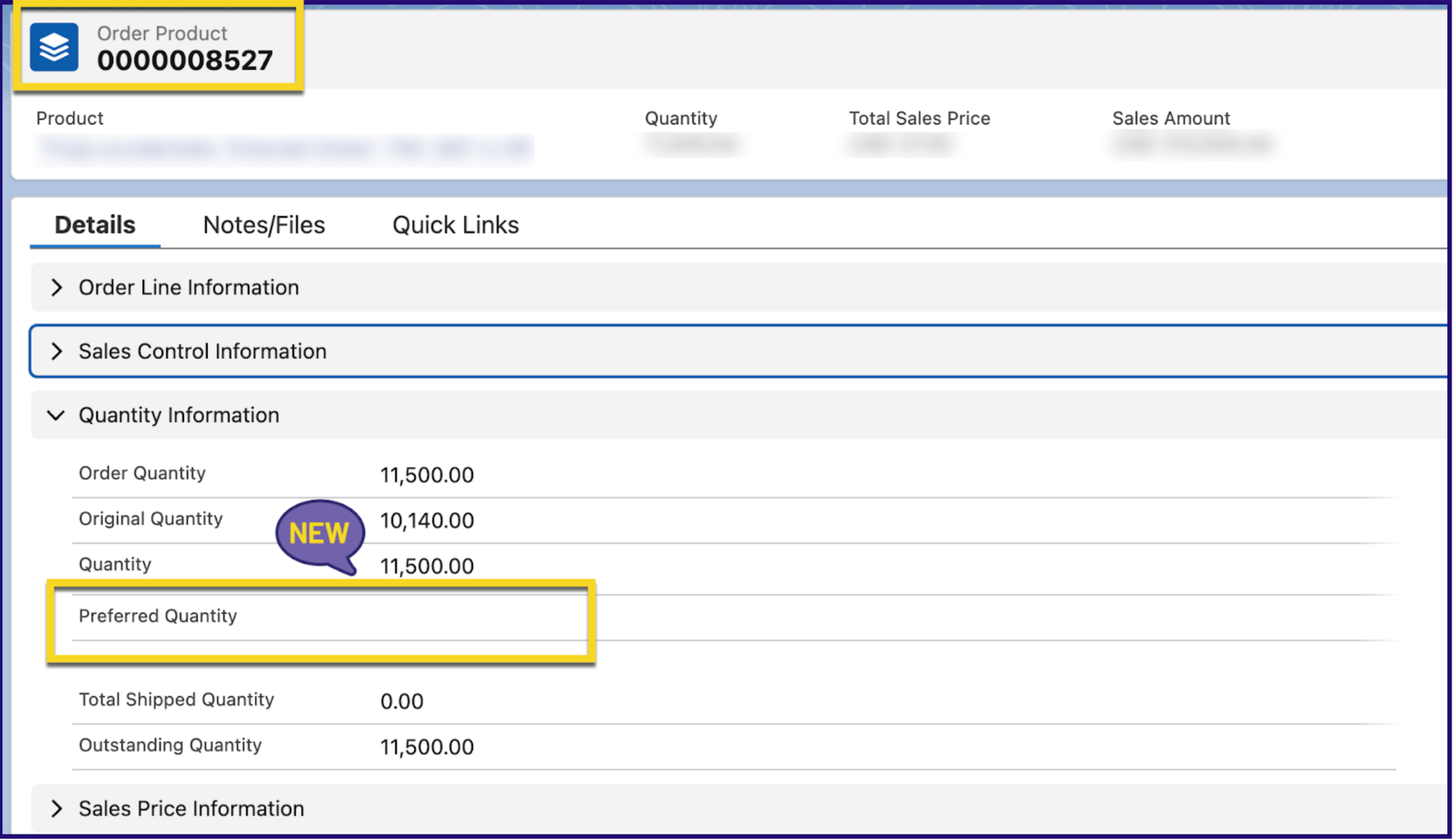
Task: Open the Notes/Files tab
Action: tap(264, 225)
